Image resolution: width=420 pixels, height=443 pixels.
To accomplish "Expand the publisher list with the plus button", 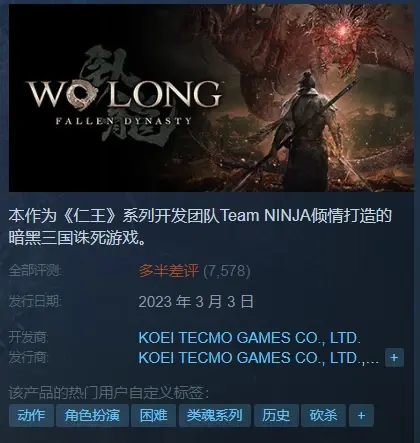I will tap(394, 358).
